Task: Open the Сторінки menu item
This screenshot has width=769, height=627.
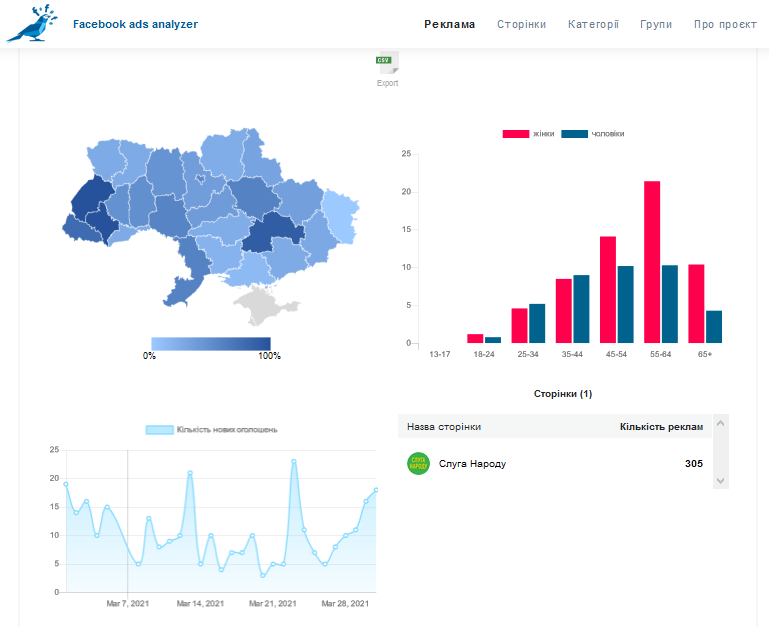Action: pos(521,24)
